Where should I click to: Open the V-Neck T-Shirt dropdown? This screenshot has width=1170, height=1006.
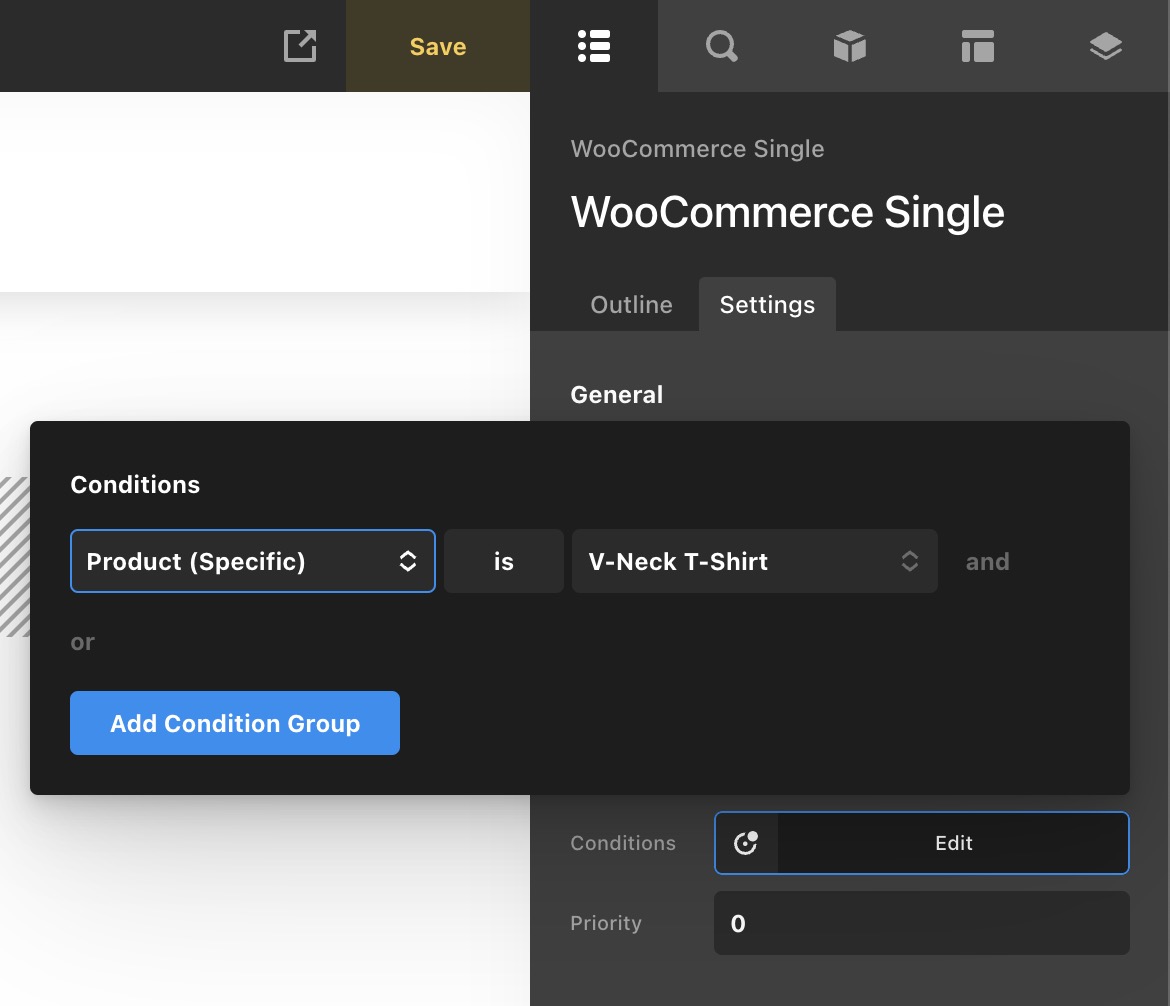tap(754, 561)
